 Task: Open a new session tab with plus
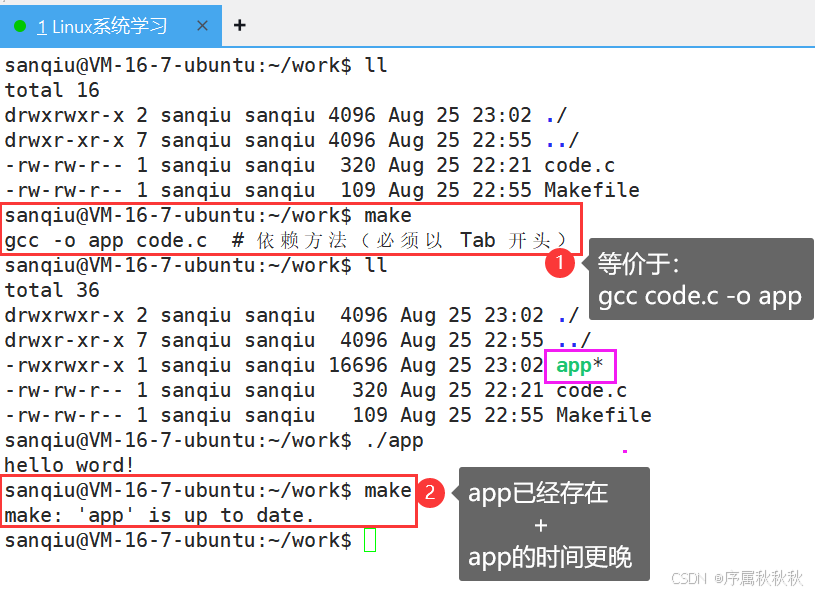[240, 25]
